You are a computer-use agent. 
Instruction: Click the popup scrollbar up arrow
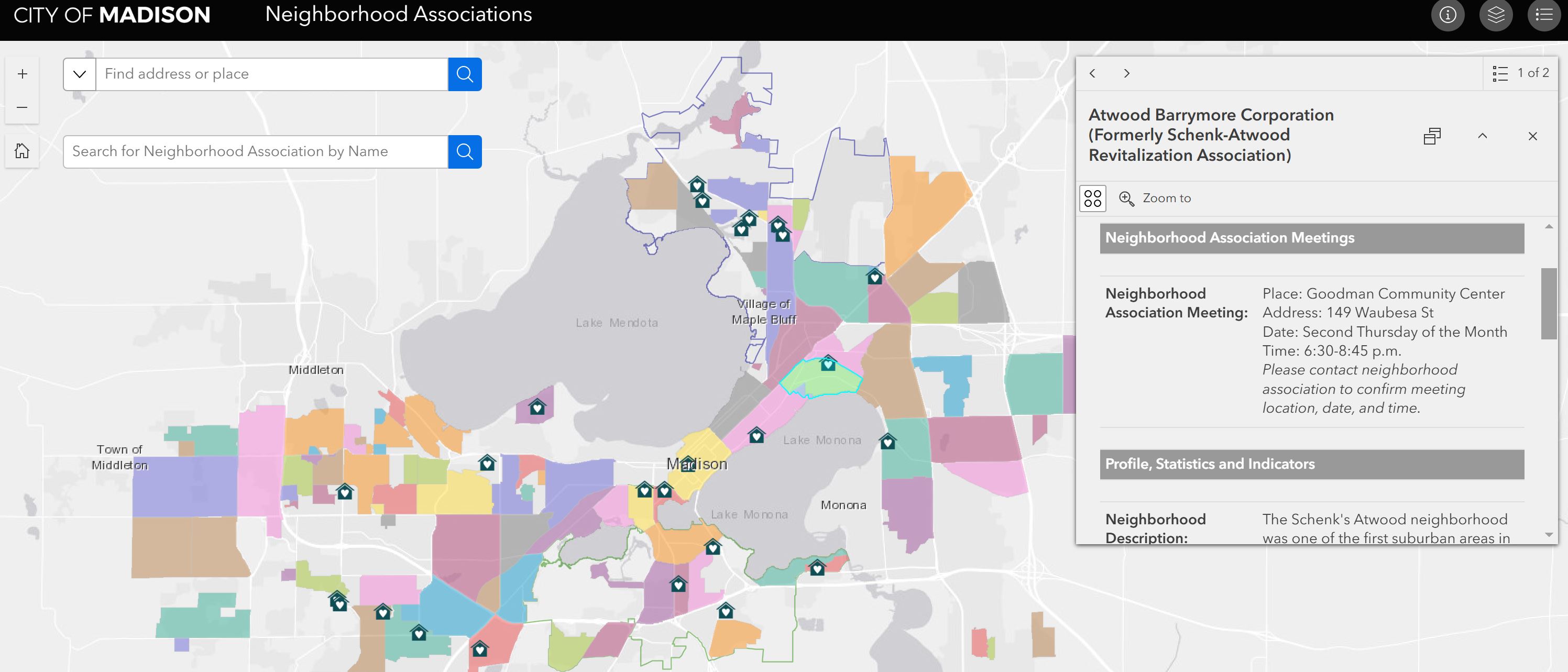point(1549,226)
